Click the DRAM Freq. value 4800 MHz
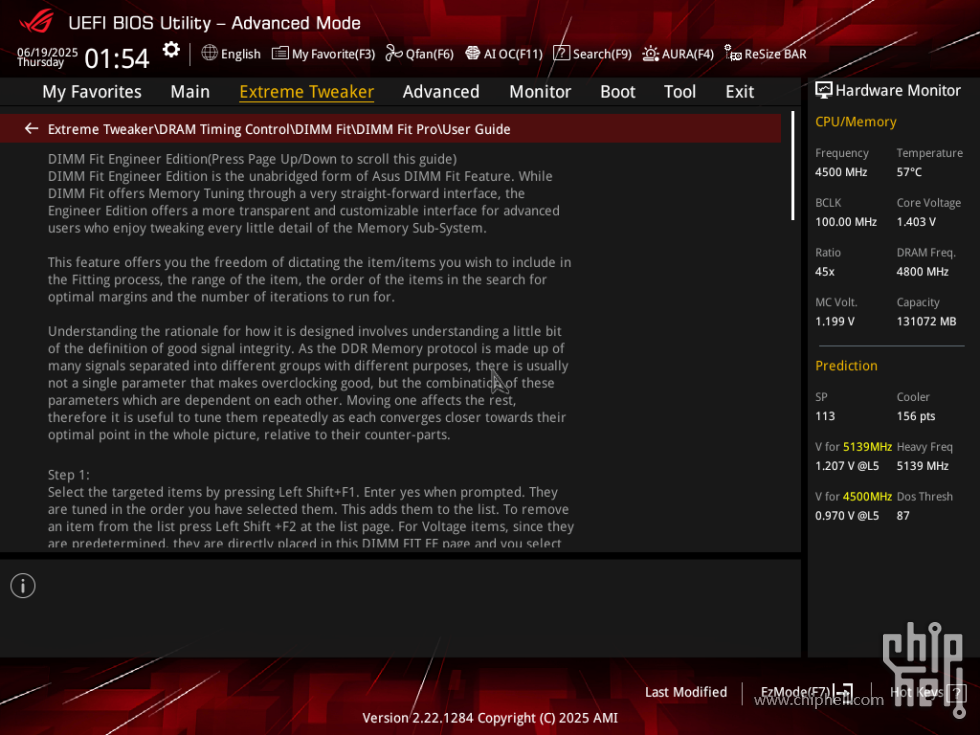 pos(922,271)
